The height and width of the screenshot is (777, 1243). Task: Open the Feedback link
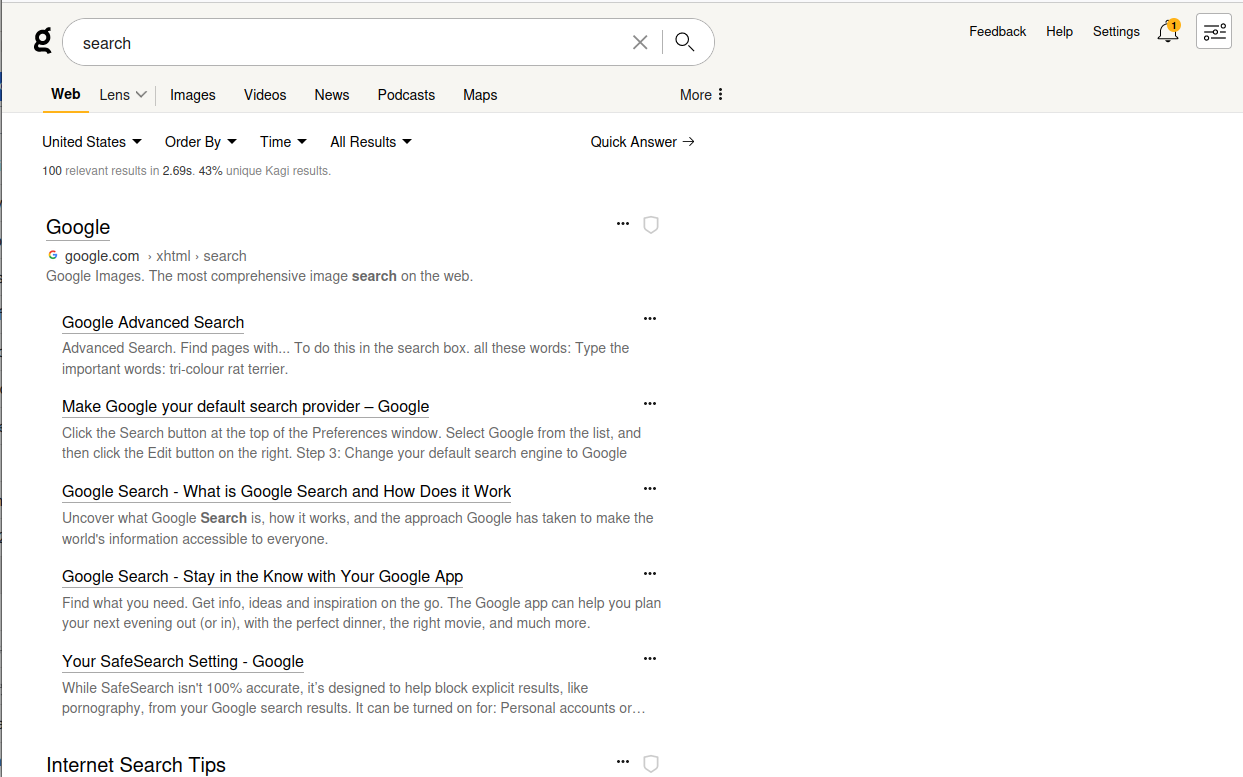[998, 32]
